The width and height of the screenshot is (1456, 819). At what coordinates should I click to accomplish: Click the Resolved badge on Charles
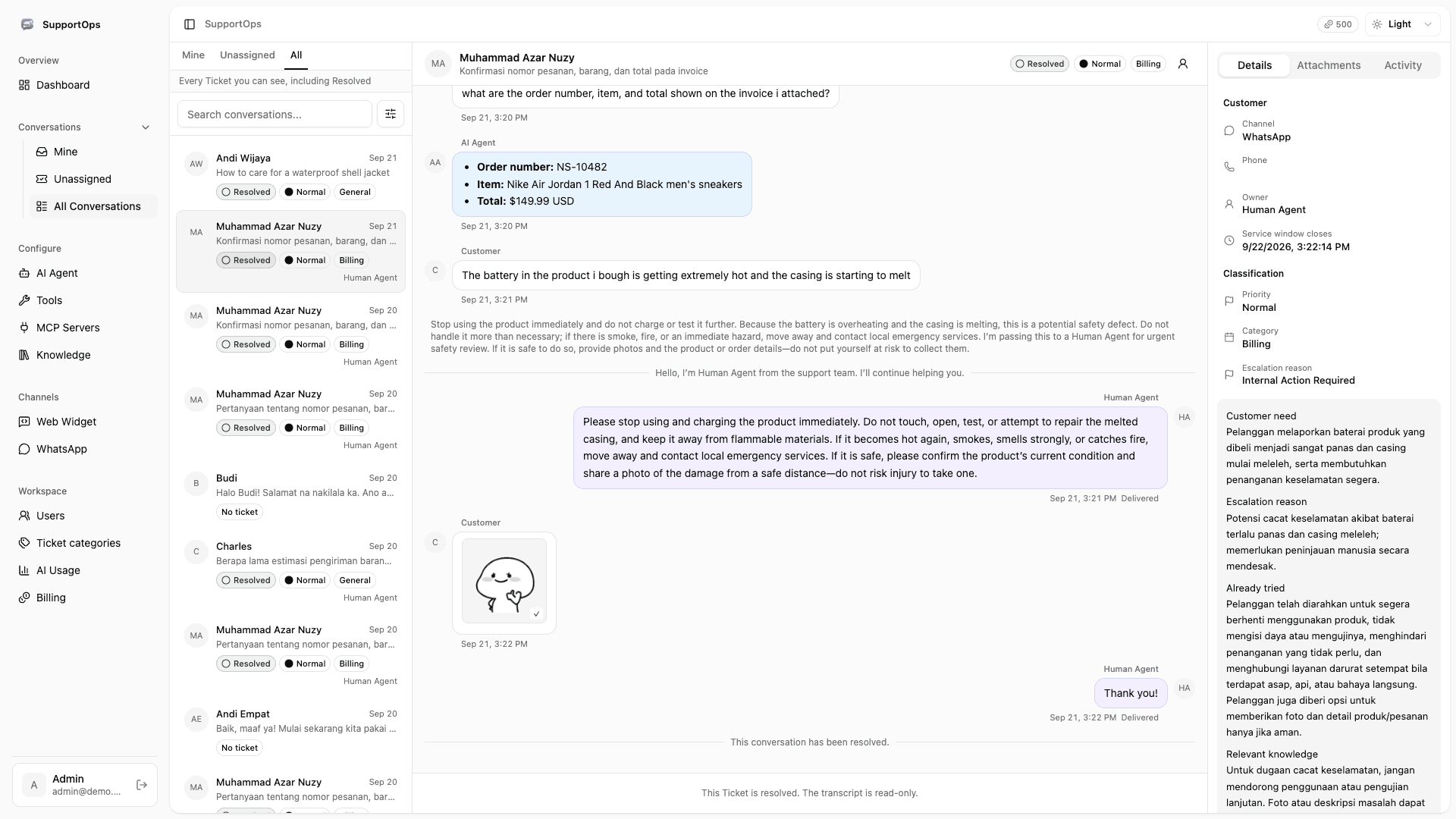click(246, 580)
